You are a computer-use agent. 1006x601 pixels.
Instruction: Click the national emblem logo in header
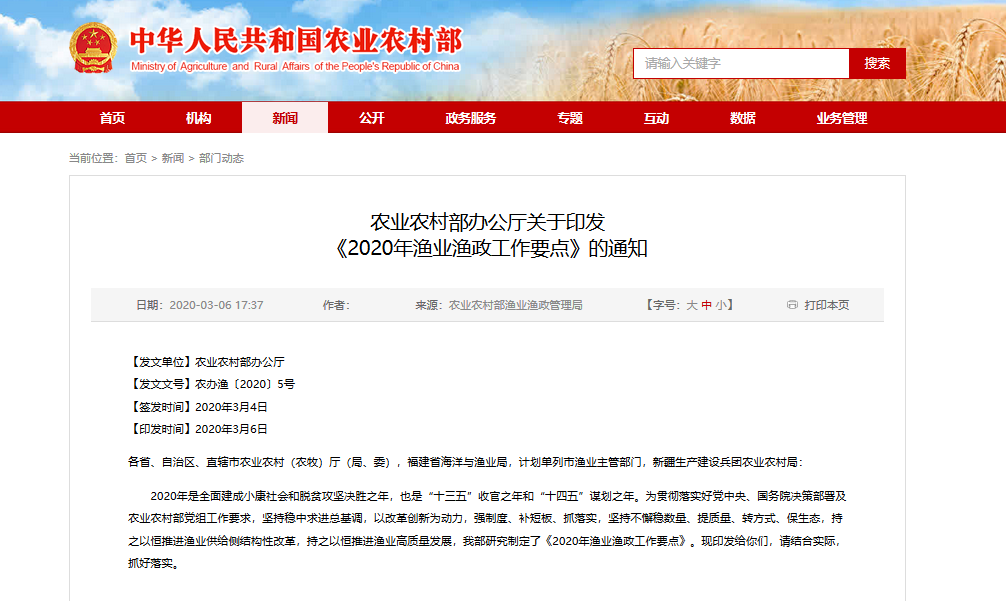pos(93,46)
